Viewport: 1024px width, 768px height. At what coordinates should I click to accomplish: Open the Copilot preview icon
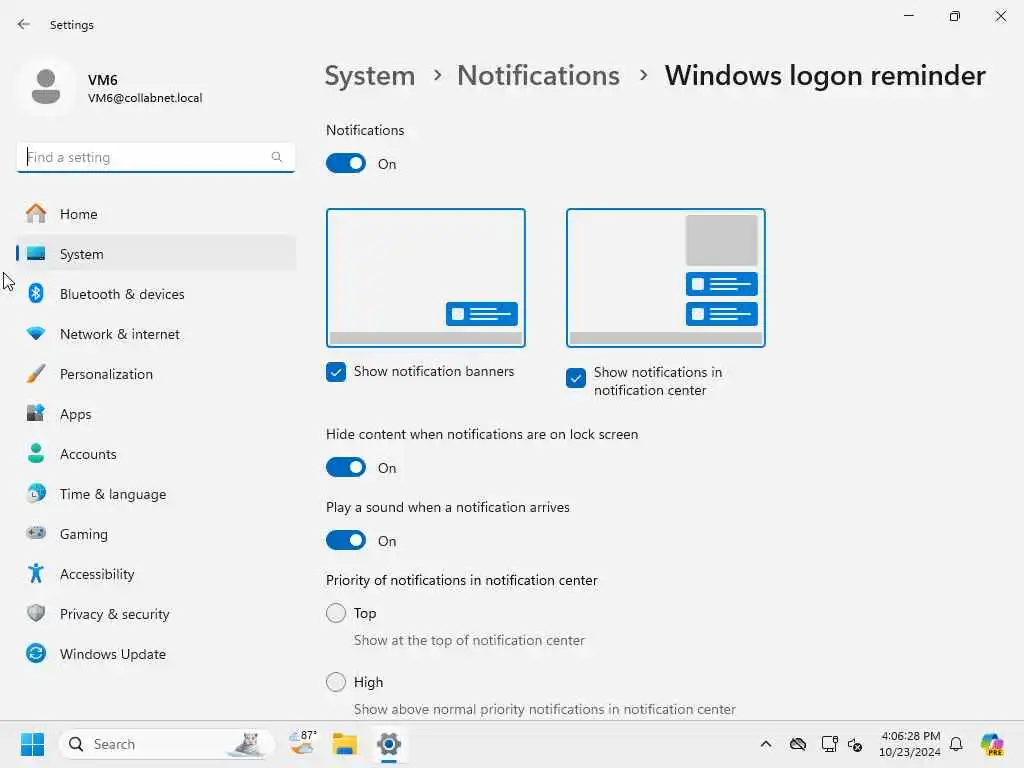coord(992,744)
